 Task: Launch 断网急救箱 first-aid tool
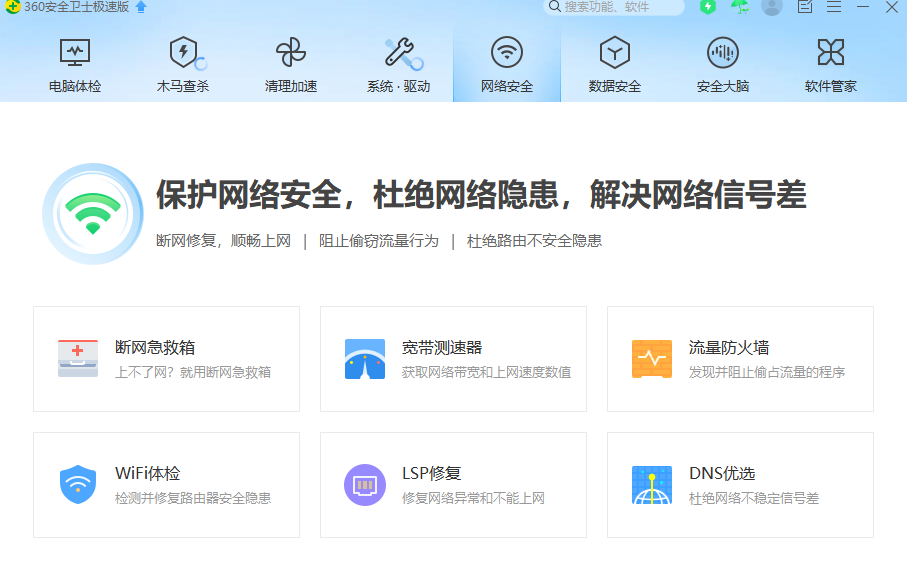166,359
